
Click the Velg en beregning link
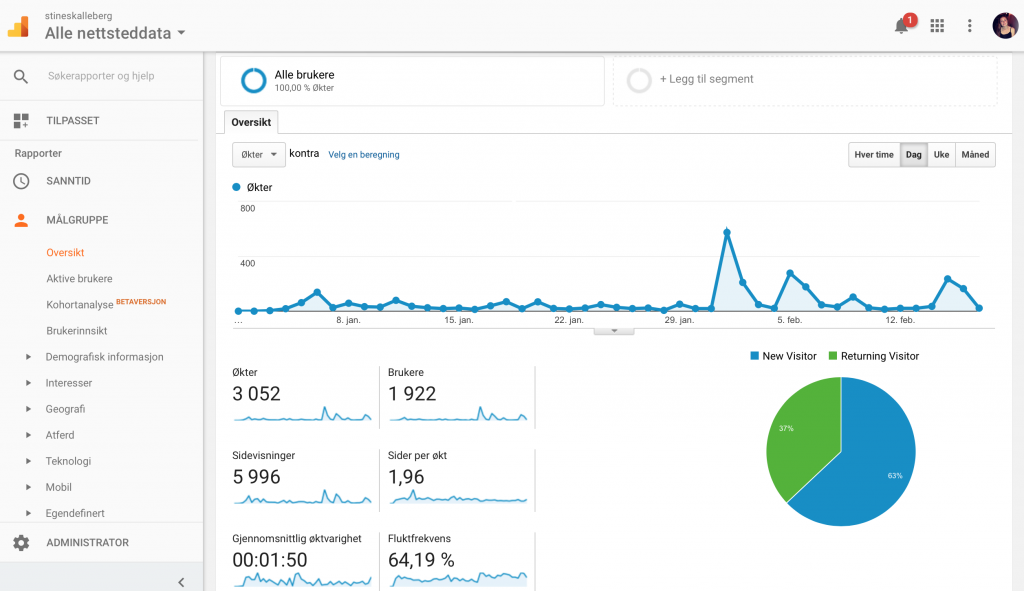pyautogui.click(x=364, y=155)
